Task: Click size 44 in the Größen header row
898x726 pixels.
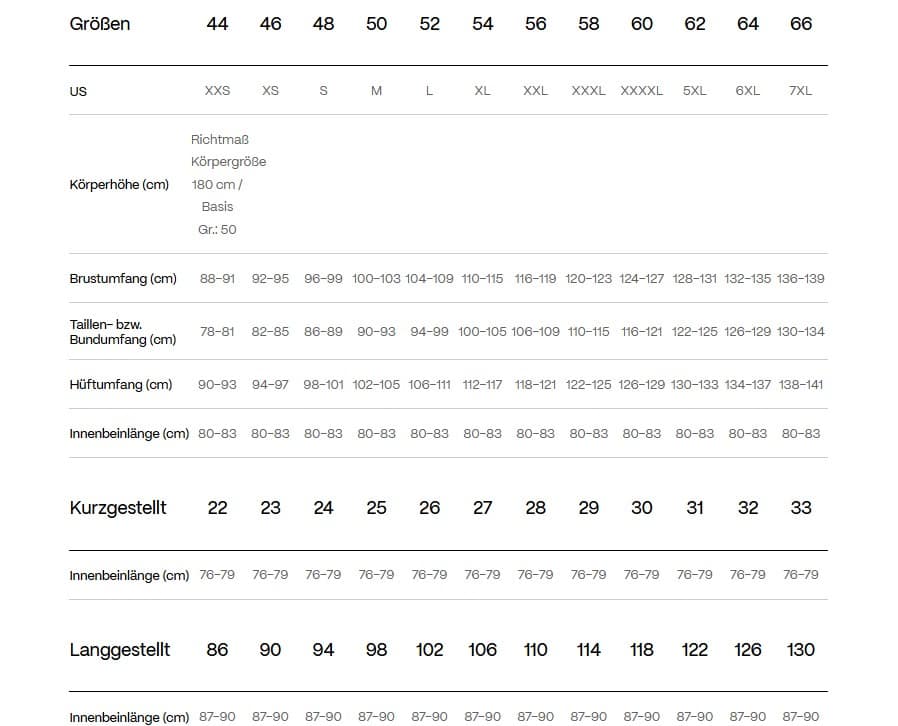Action: pos(217,24)
